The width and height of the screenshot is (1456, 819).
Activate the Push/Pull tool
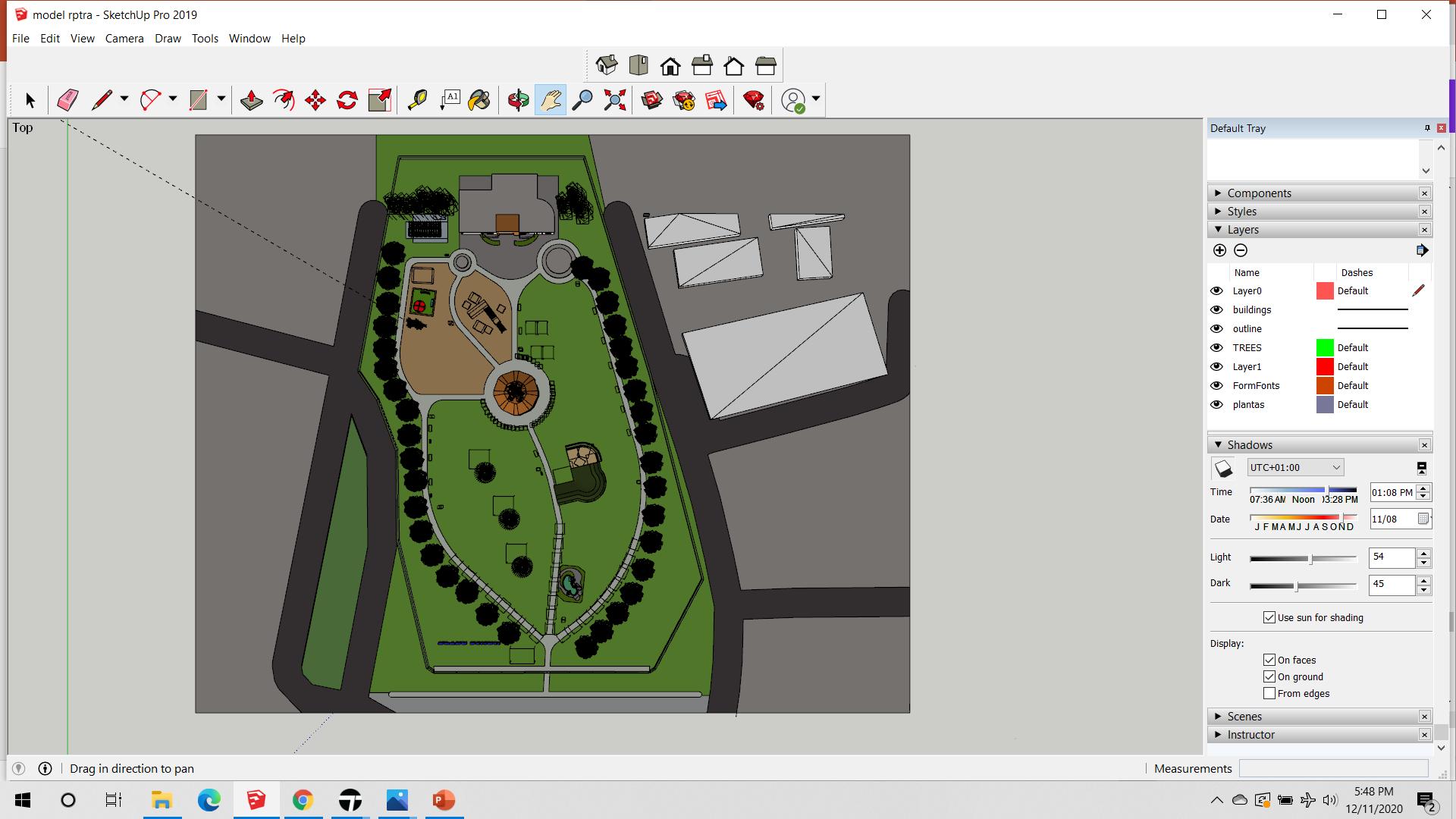pyautogui.click(x=251, y=100)
